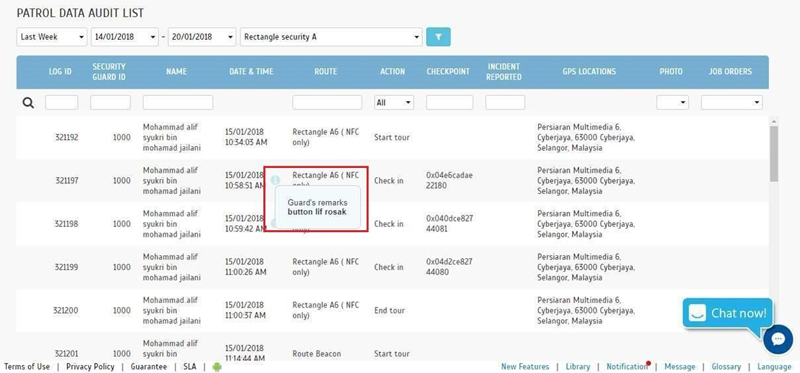This screenshot has height=373, width=800.
Task: Click the Security Guard ID filter field
Action: 110,103
